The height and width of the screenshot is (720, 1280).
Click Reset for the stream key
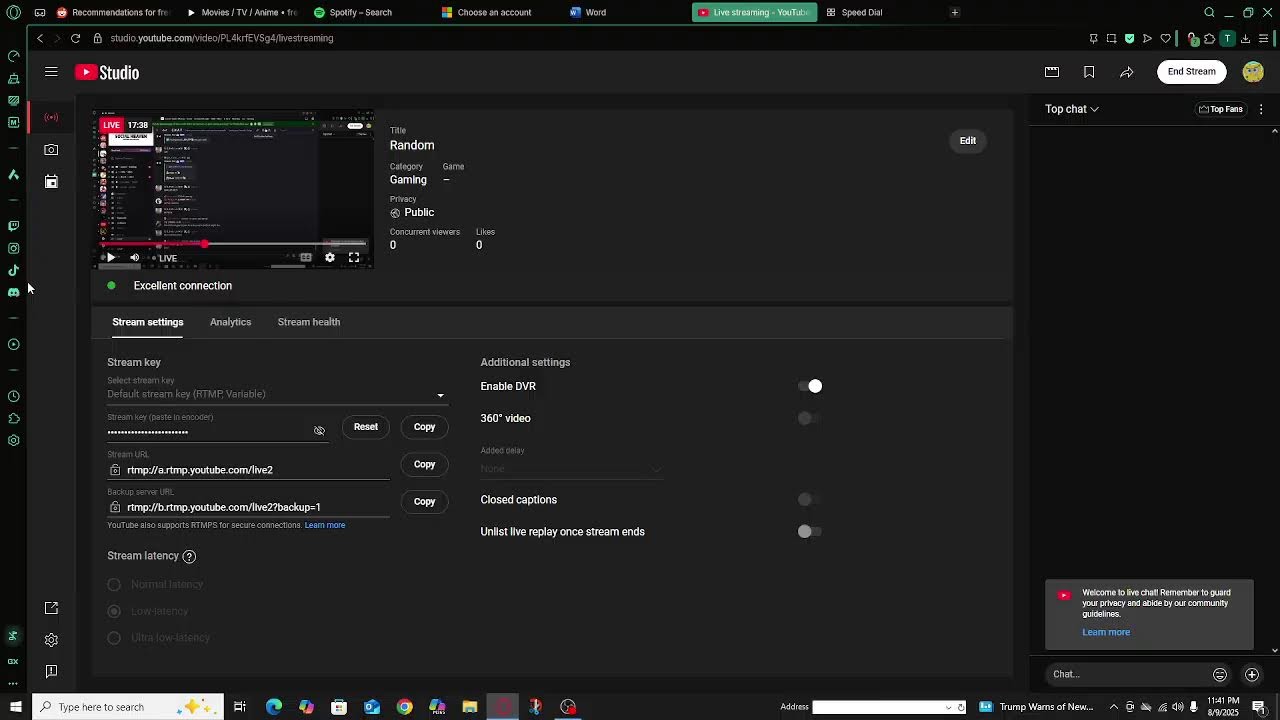click(x=366, y=427)
